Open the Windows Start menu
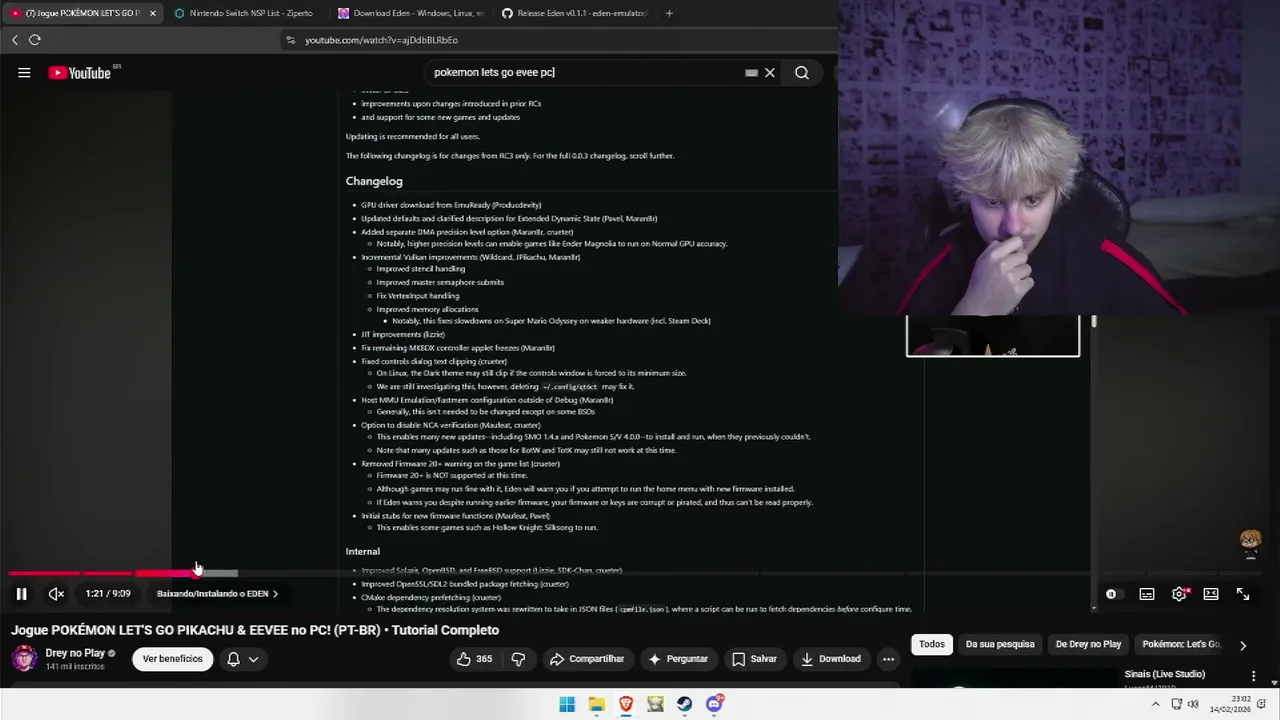The height and width of the screenshot is (720, 1280). tap(567, 704)
